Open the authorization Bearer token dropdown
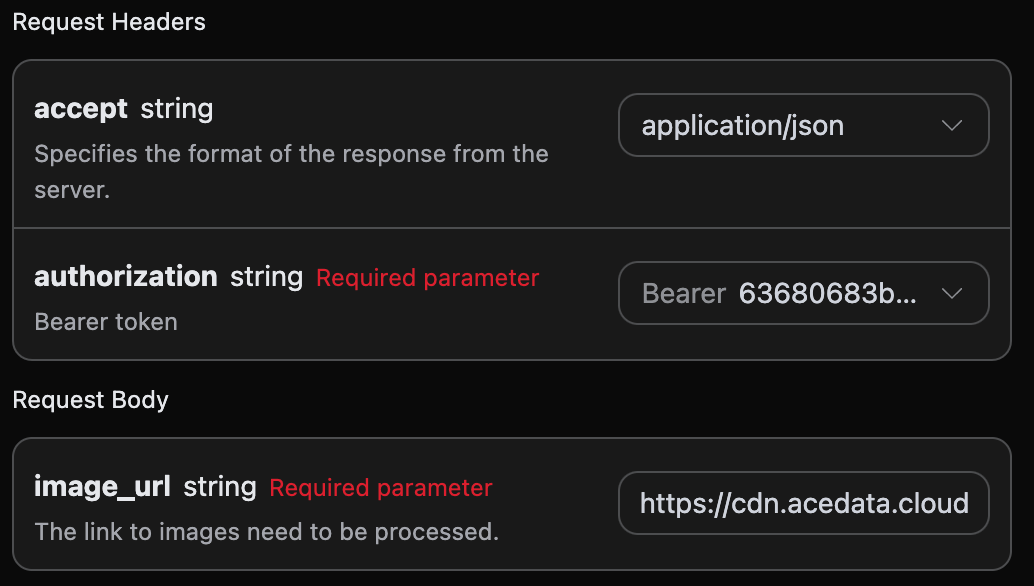 coord(803,294)
